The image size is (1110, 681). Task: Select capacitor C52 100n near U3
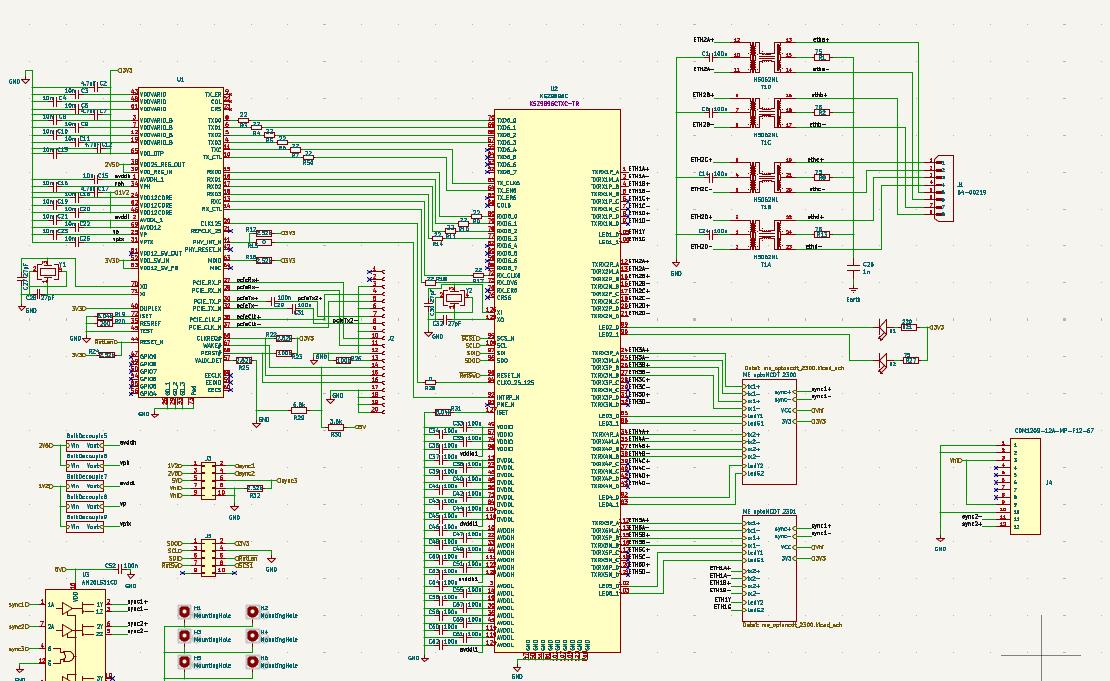click(122, 567)
